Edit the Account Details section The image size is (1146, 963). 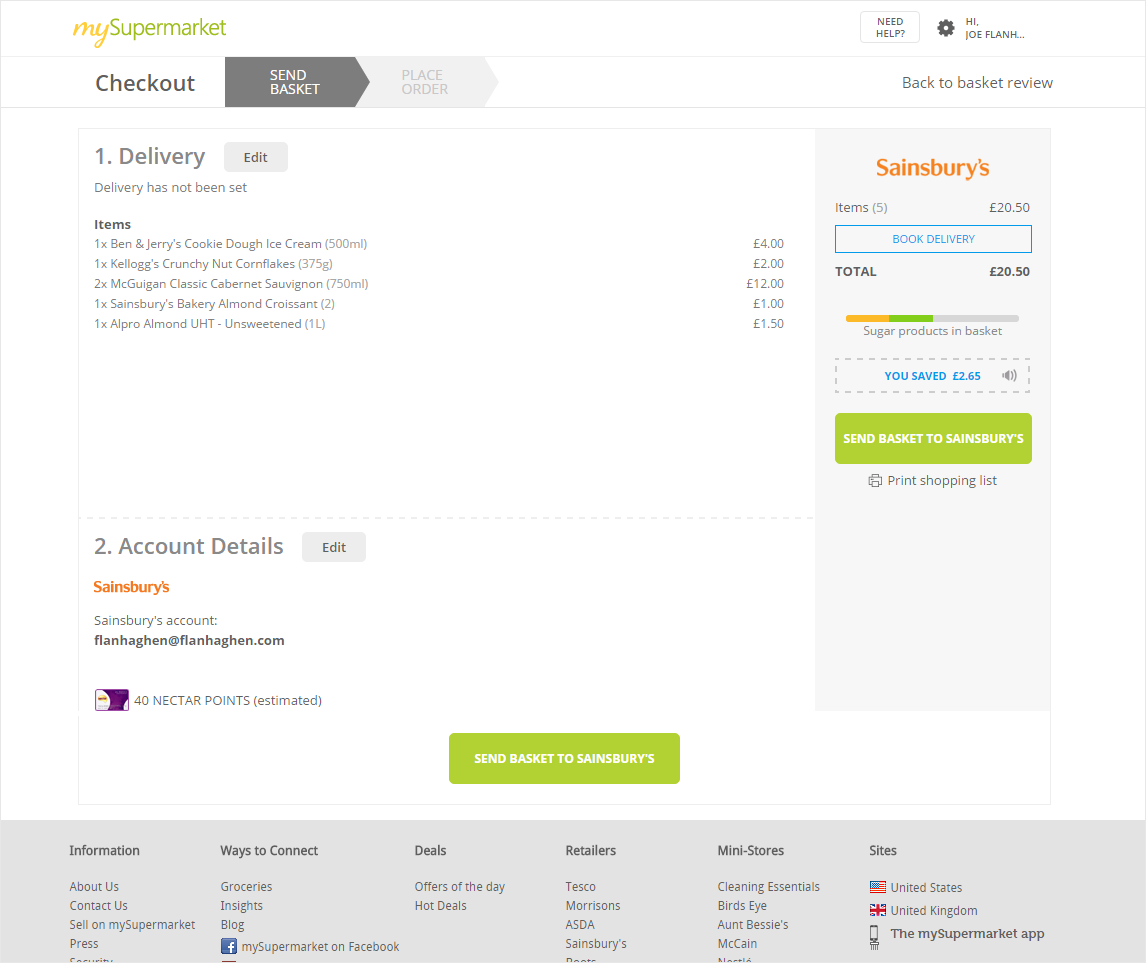pos(334,547)
